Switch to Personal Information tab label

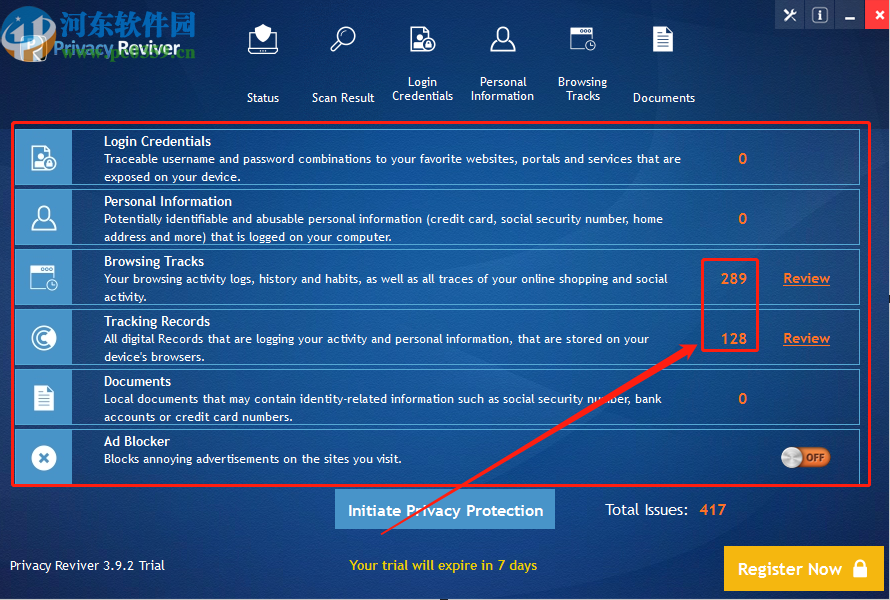502,89
